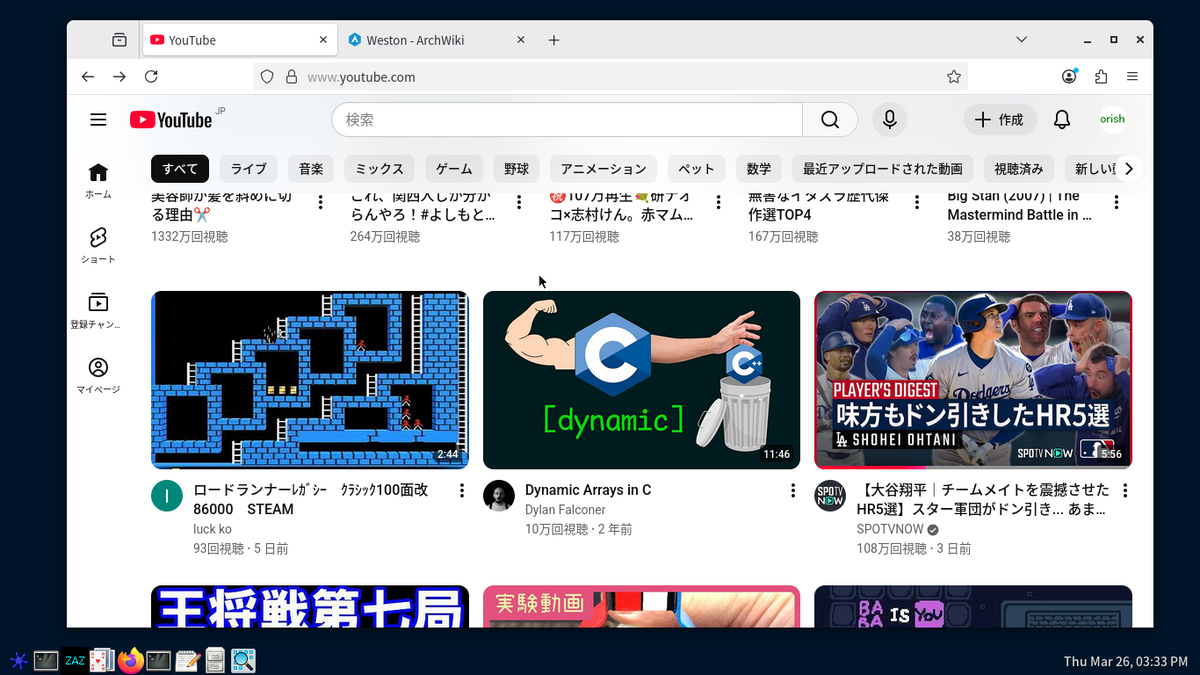This screenshot has width=1200, height=675.
Task: Open the ZAZ app in taskbar
Action: point(74,660)
